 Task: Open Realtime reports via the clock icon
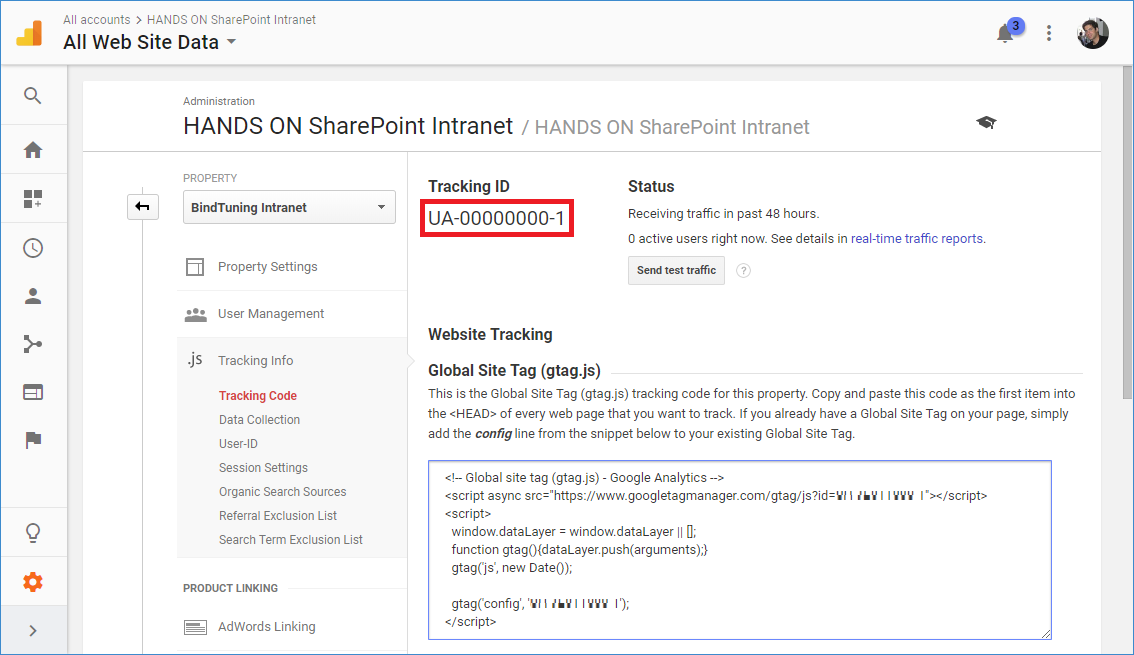point(33,247)
